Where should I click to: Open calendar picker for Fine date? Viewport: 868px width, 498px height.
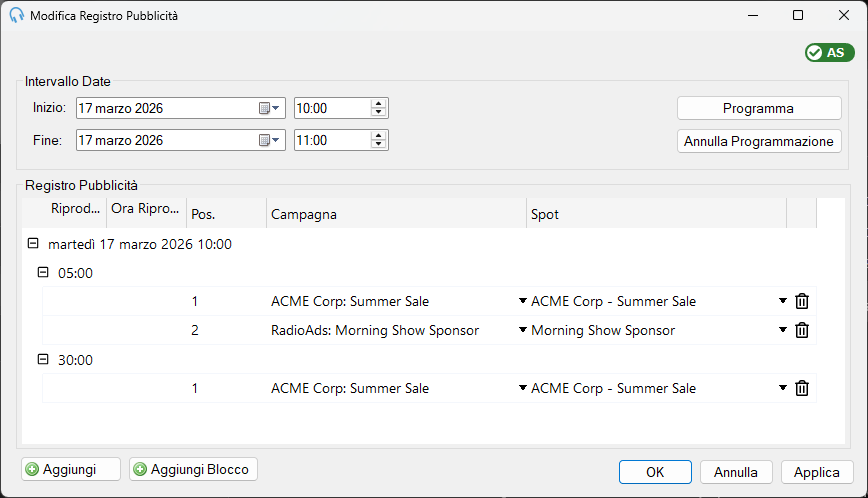click(269, 141)
